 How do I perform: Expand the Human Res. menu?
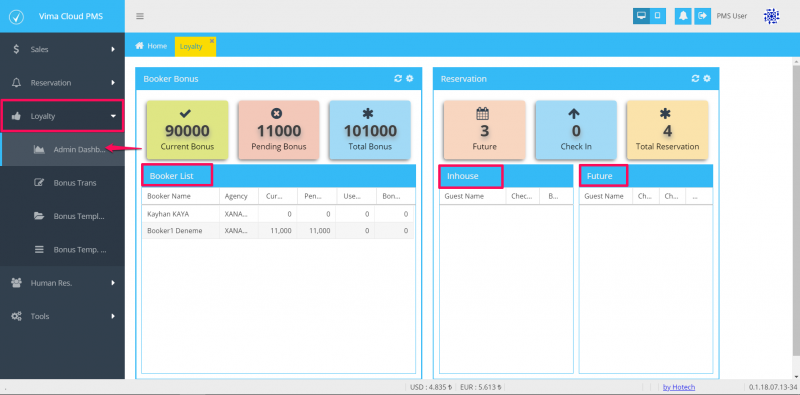pyautogui.click(x=62, y=283)
